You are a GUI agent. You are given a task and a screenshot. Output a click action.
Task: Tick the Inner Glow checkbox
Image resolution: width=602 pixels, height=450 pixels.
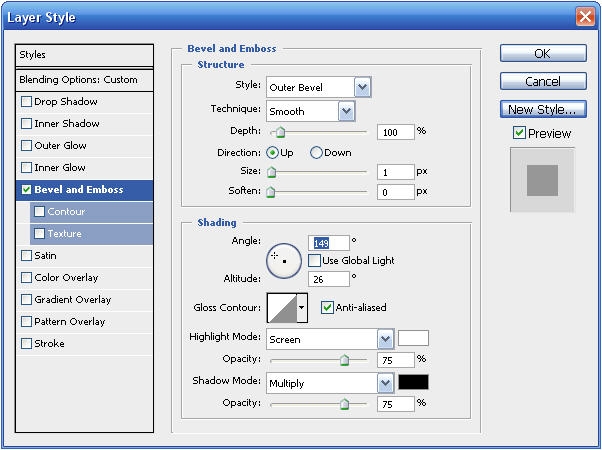[26, 167]
